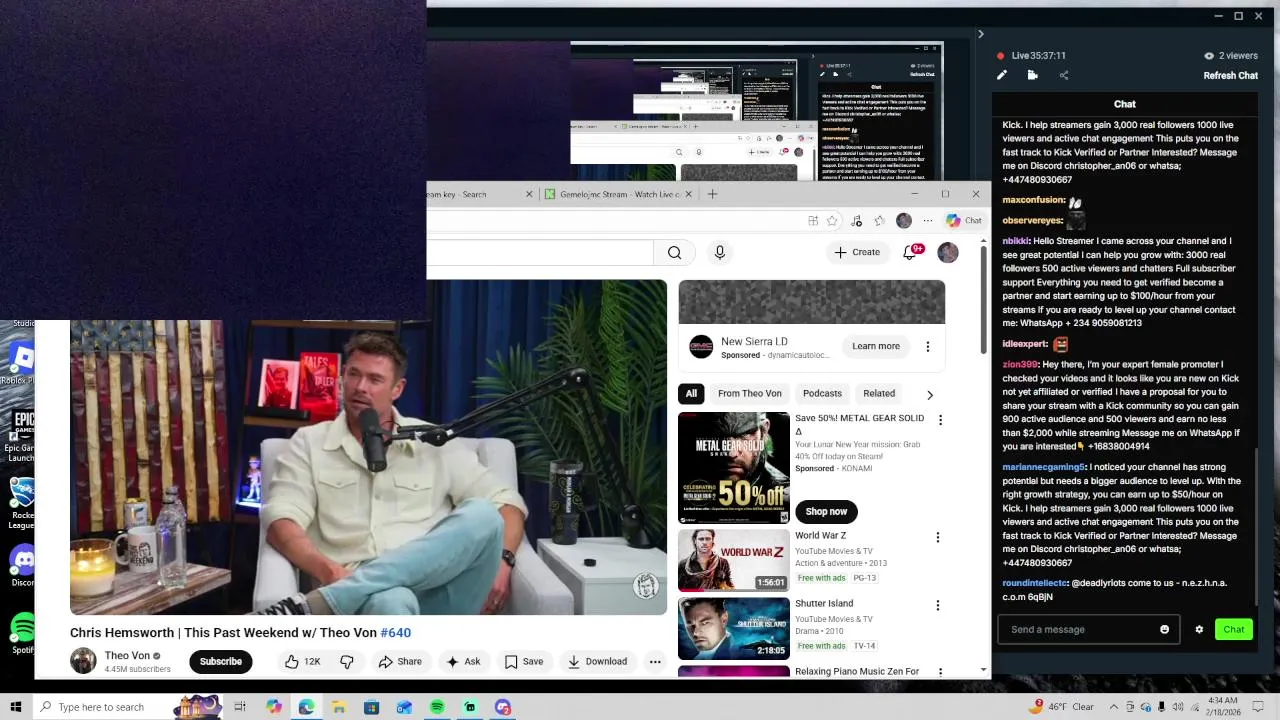The image size is (1280, 720).
Task: Open World War Z video thumbnail
Action: (733, 560)
